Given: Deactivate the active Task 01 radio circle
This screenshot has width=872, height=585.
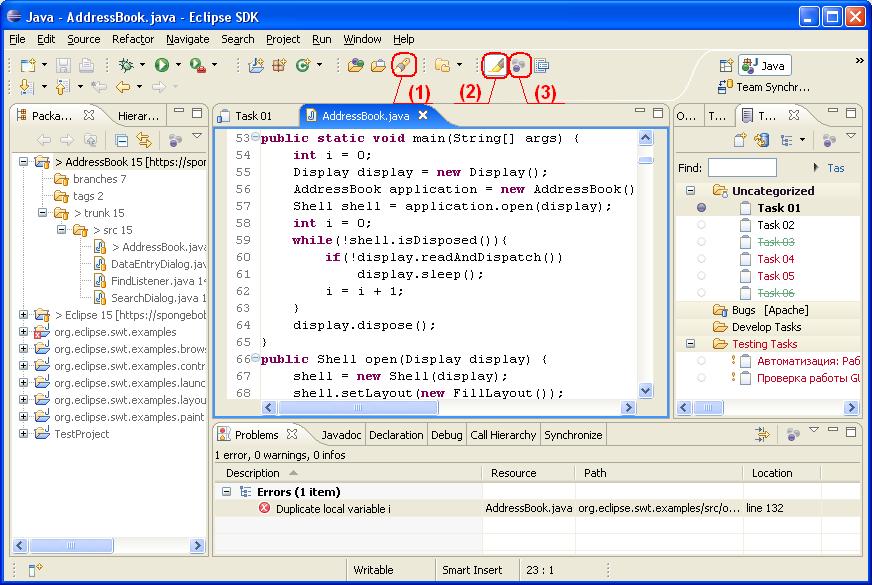Looking at the screenshot, I should click(701, 208).
